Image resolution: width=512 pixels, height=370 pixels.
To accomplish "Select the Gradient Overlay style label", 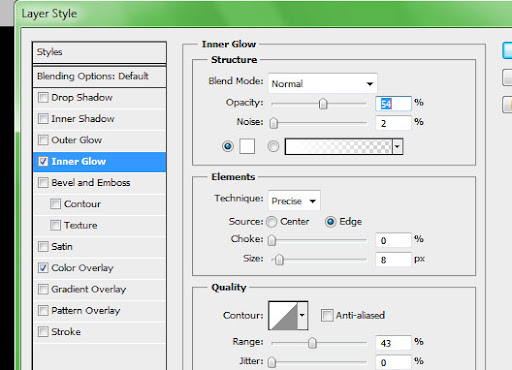I will point(89,289).
